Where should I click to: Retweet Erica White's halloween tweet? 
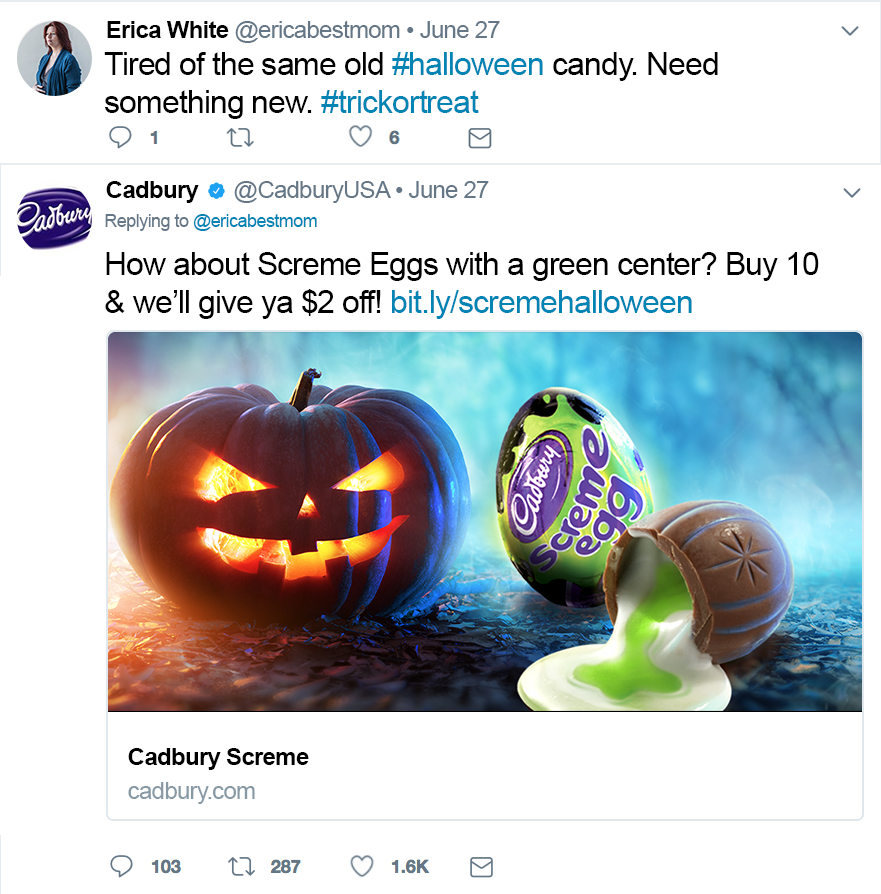pos(241,138)
